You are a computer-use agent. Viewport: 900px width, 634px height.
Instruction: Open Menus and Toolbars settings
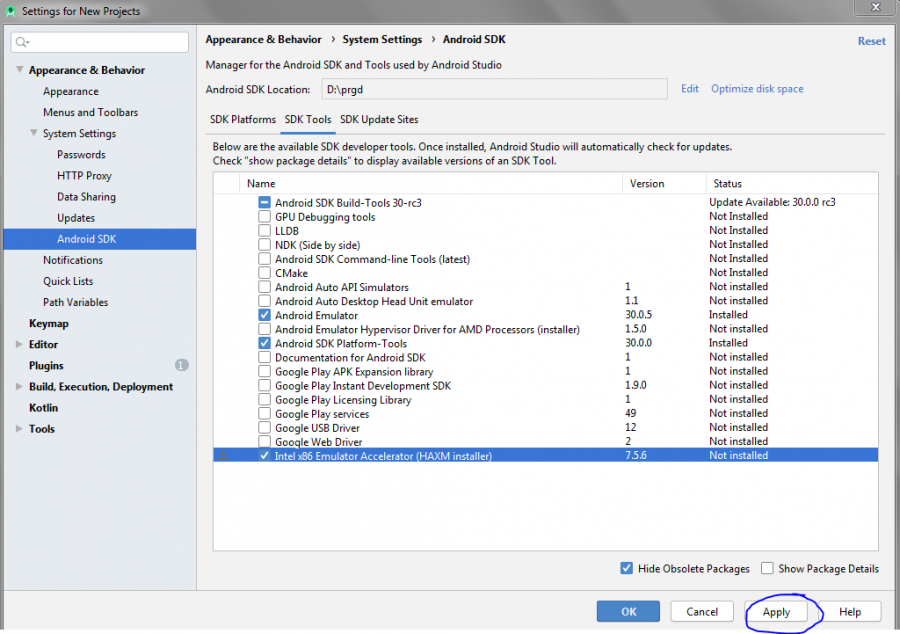click(x=90, y=112)
